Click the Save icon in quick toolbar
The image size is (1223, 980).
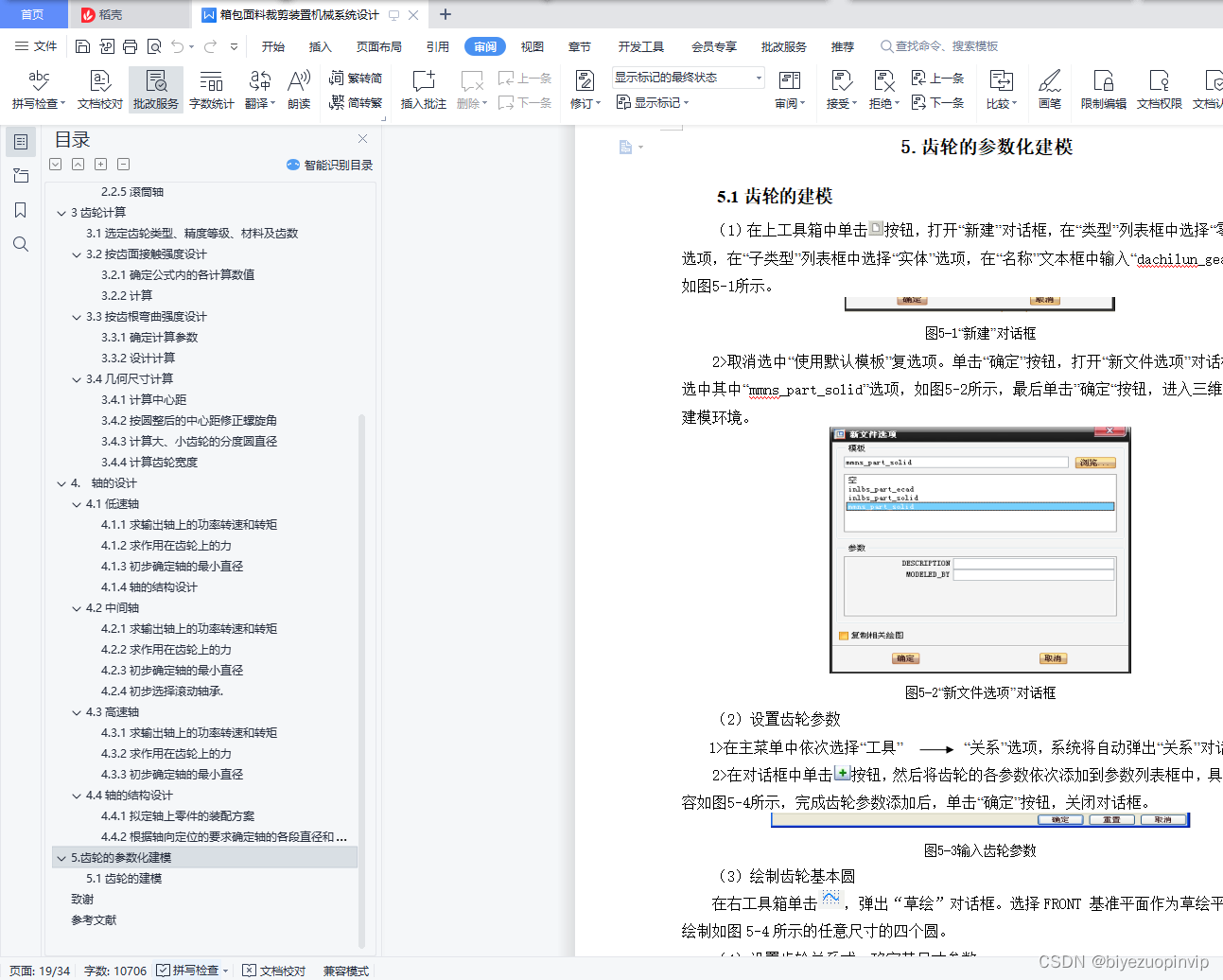pos(82,46)
